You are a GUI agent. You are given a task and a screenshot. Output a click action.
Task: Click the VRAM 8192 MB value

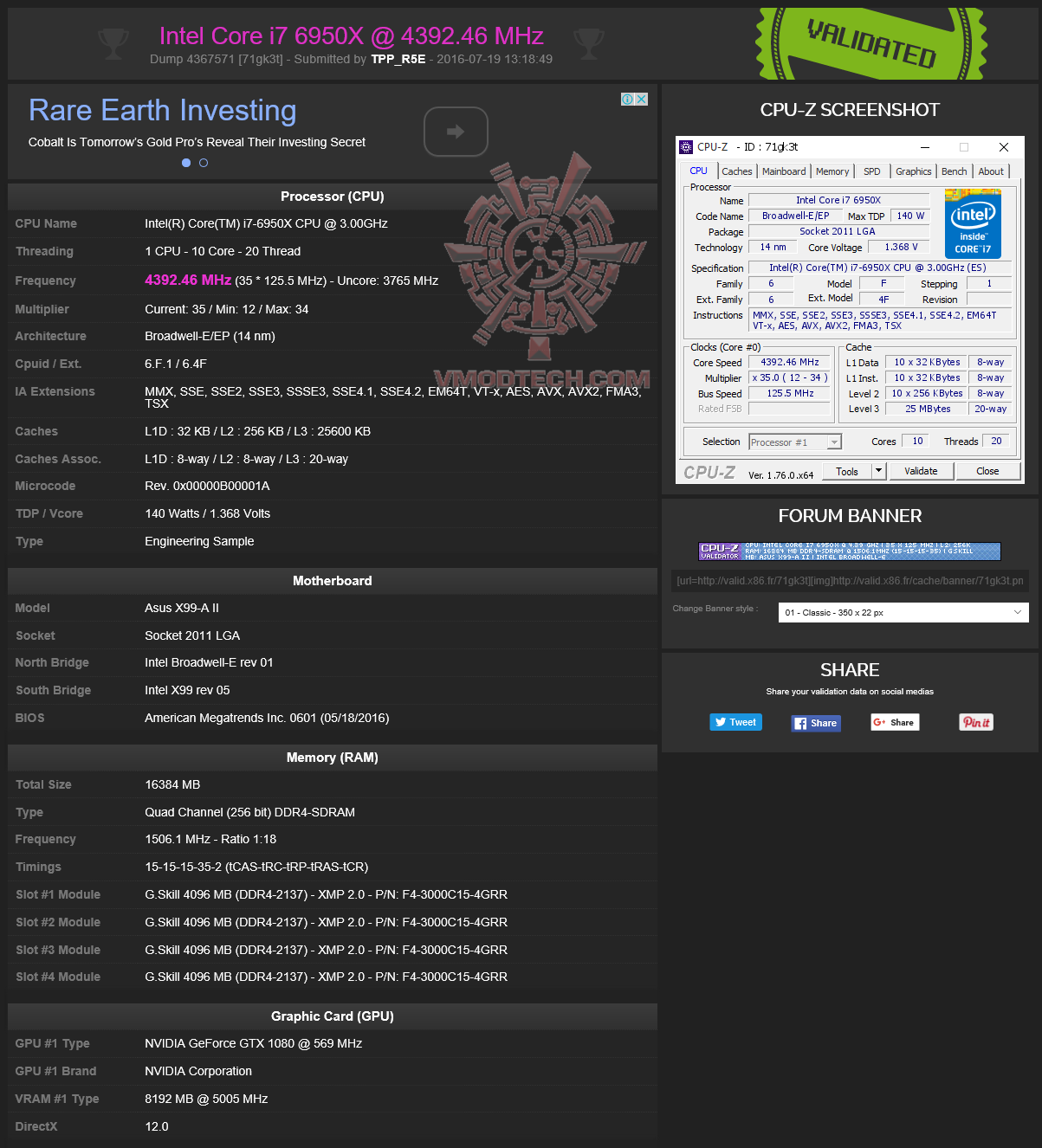click(x=206, y=1099)
